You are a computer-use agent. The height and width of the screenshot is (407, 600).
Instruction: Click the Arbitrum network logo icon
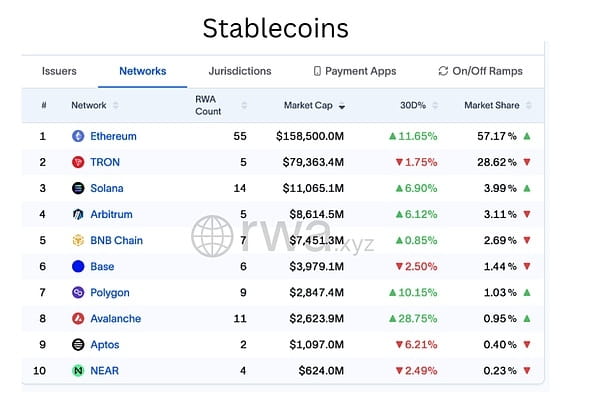(x=78, y=214)
